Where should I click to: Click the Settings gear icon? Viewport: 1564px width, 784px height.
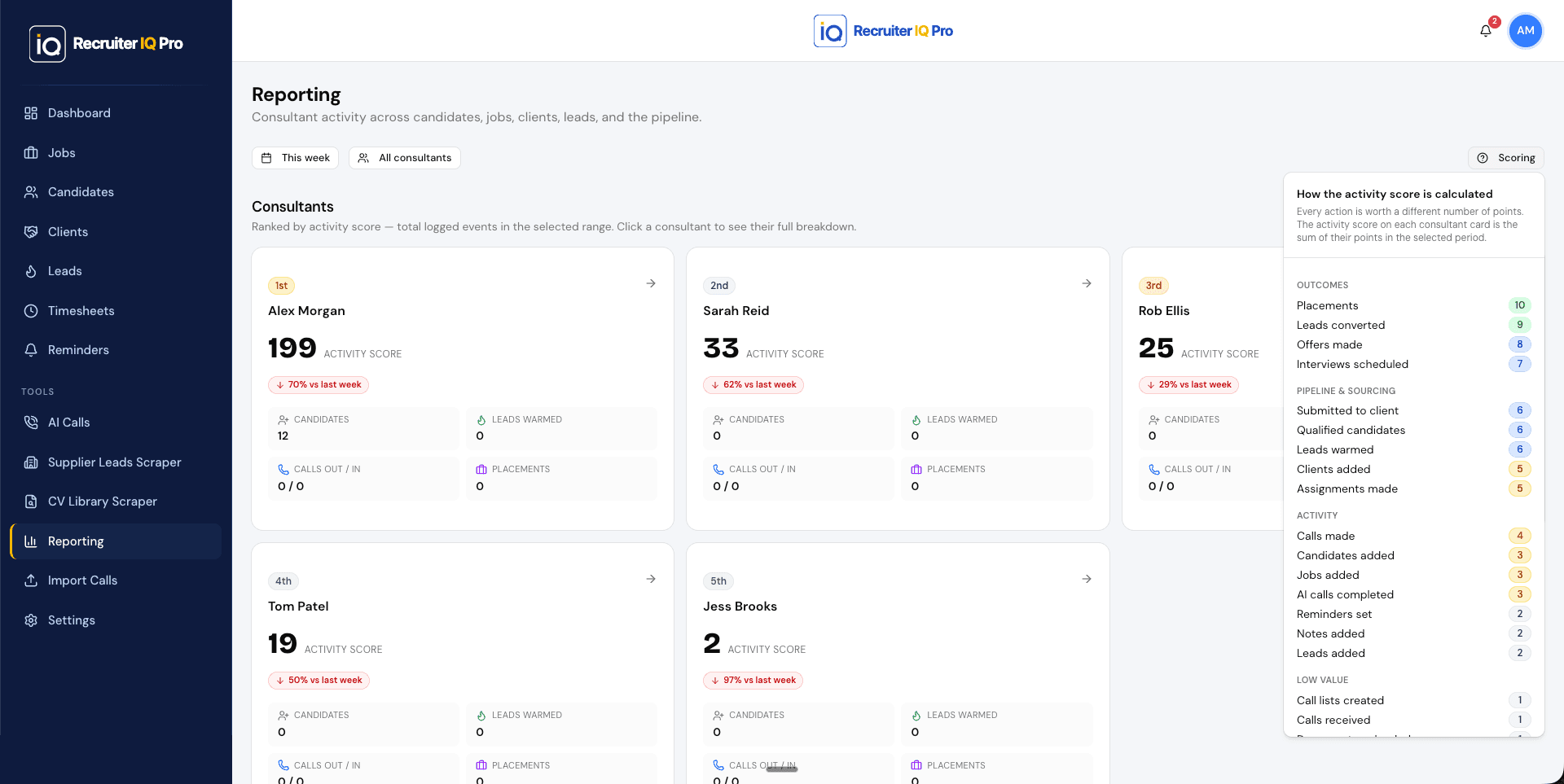[31, 620]
